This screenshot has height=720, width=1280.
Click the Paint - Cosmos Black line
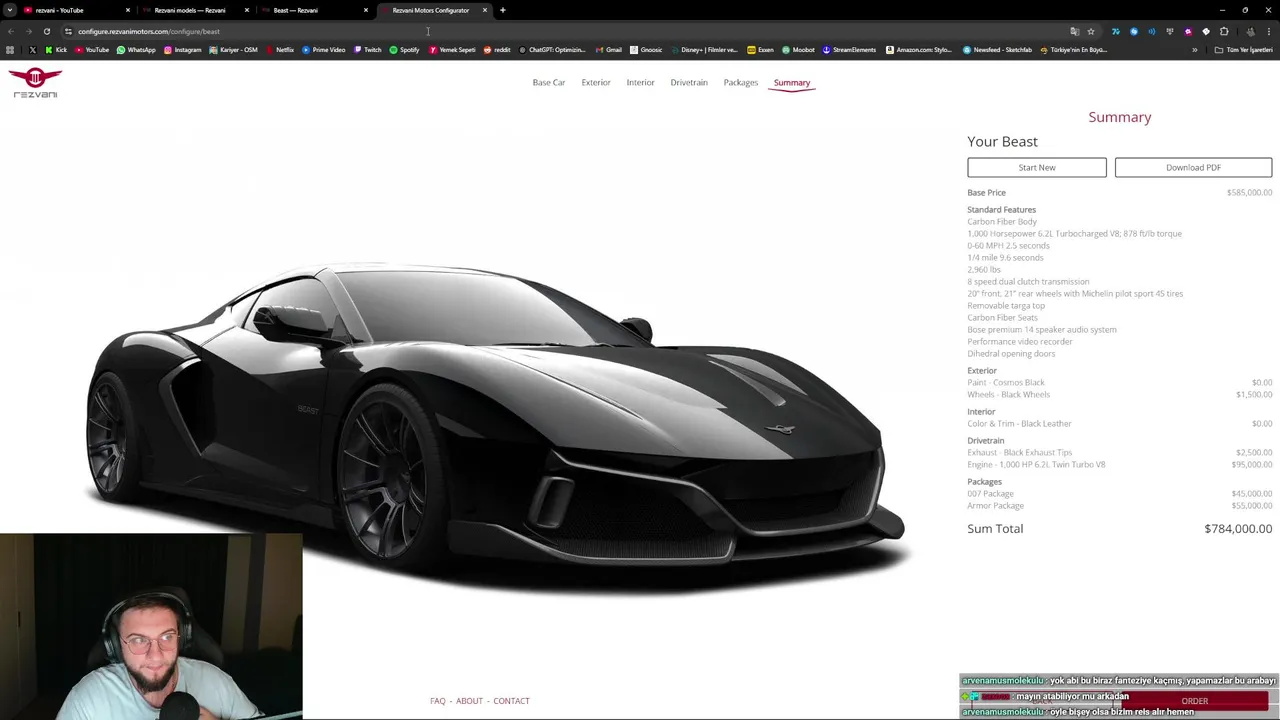coord(1119,383)
